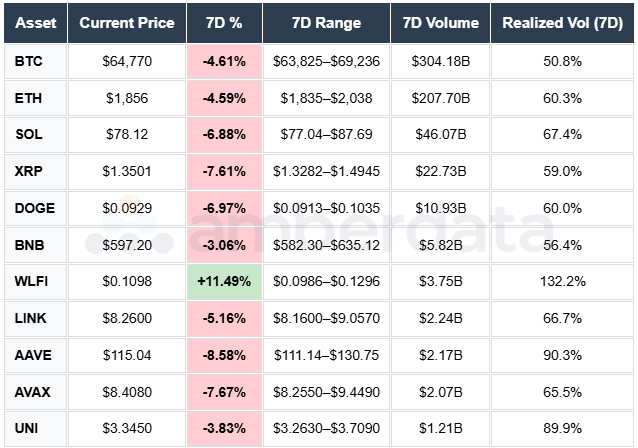Click the green +11.49% WLFI cell
Viewport: 638px width, 448px height.
224,283
